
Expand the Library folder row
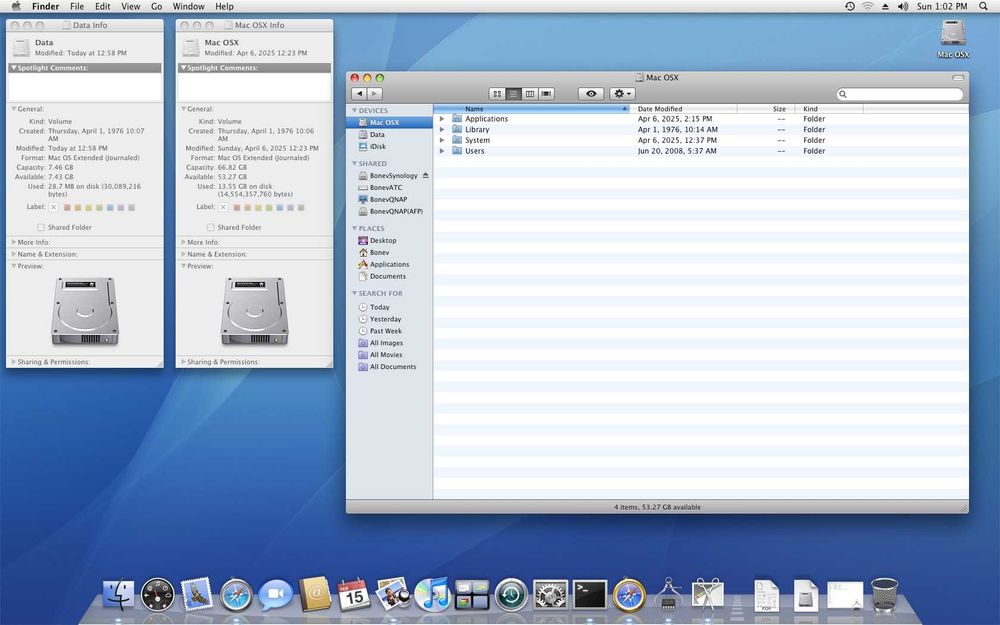point(441,129)
